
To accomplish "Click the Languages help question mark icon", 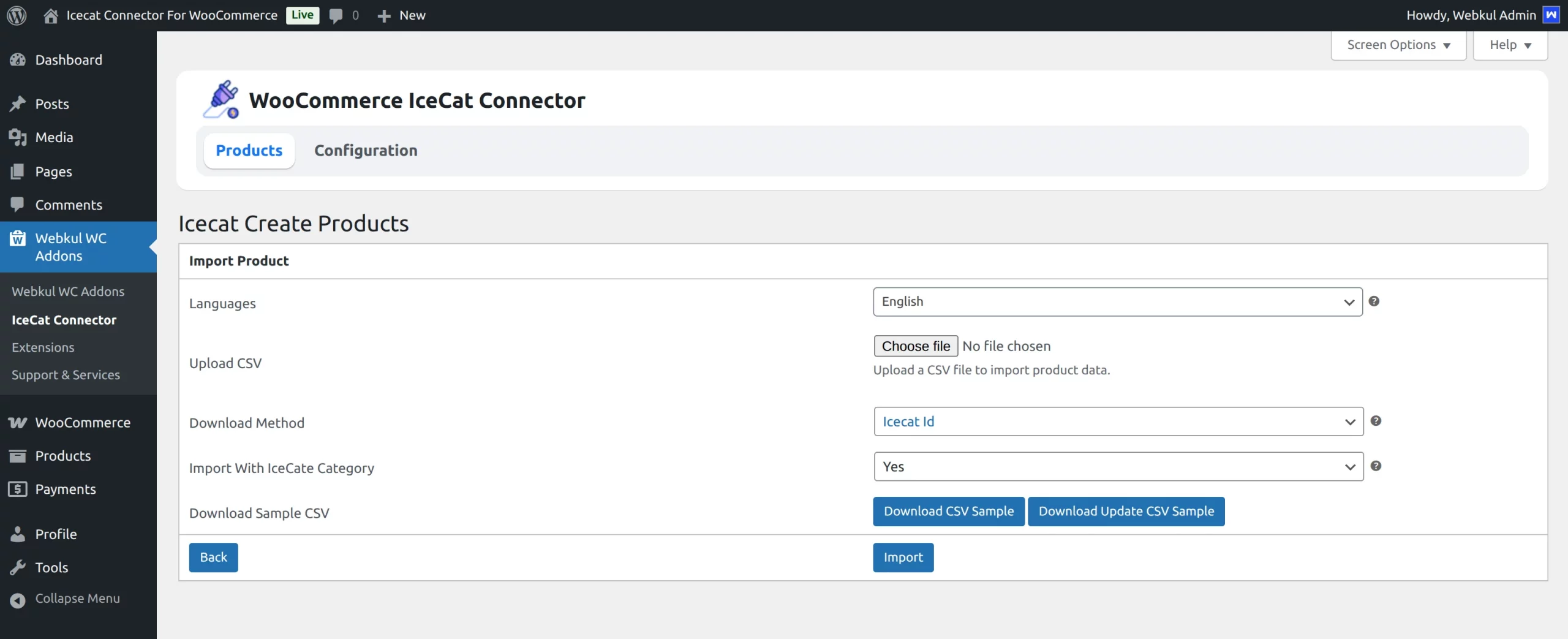I will (x=1374, y=301).
